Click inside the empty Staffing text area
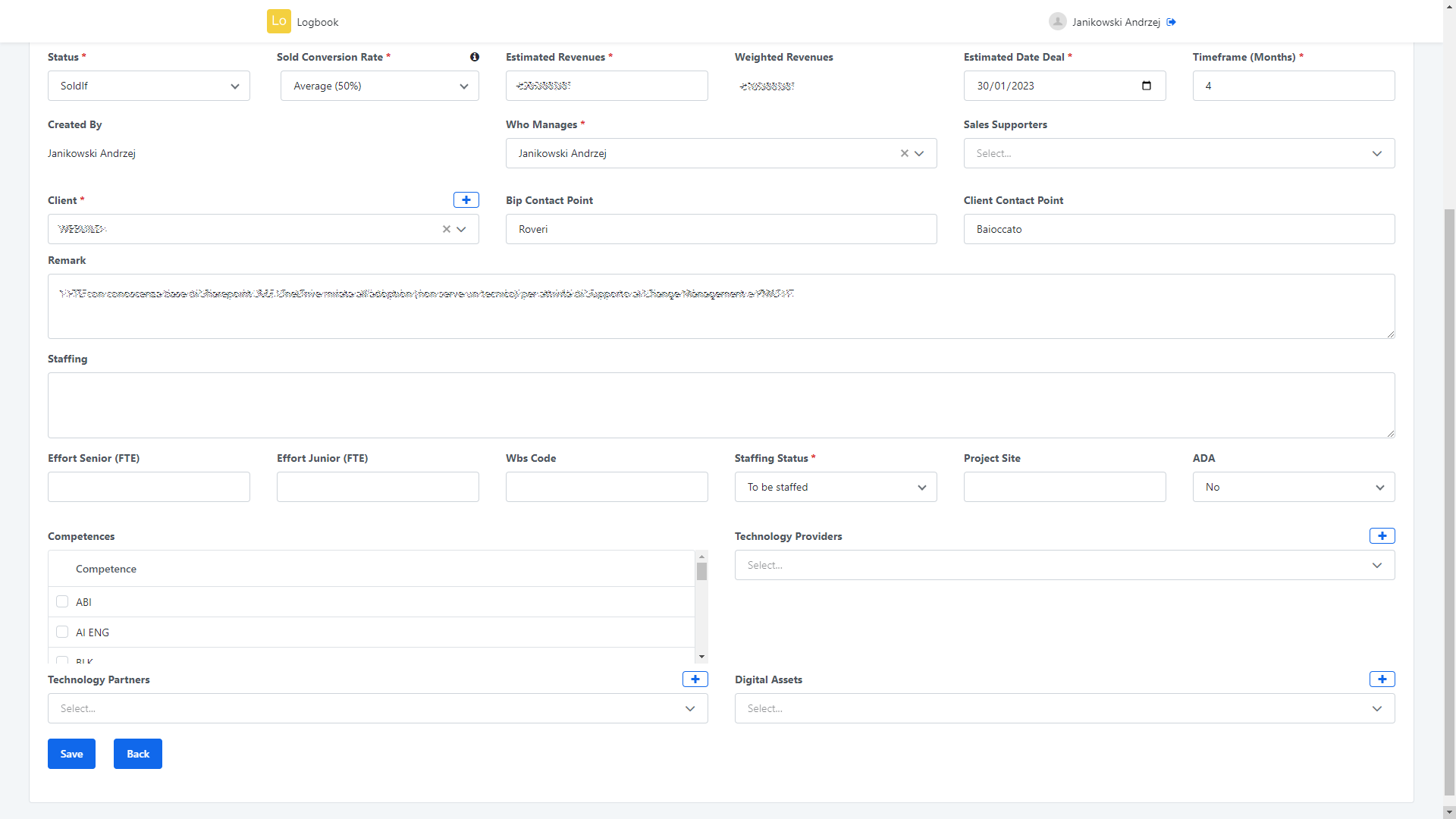This screenshot has width=1456, height=819. (720, 405)
